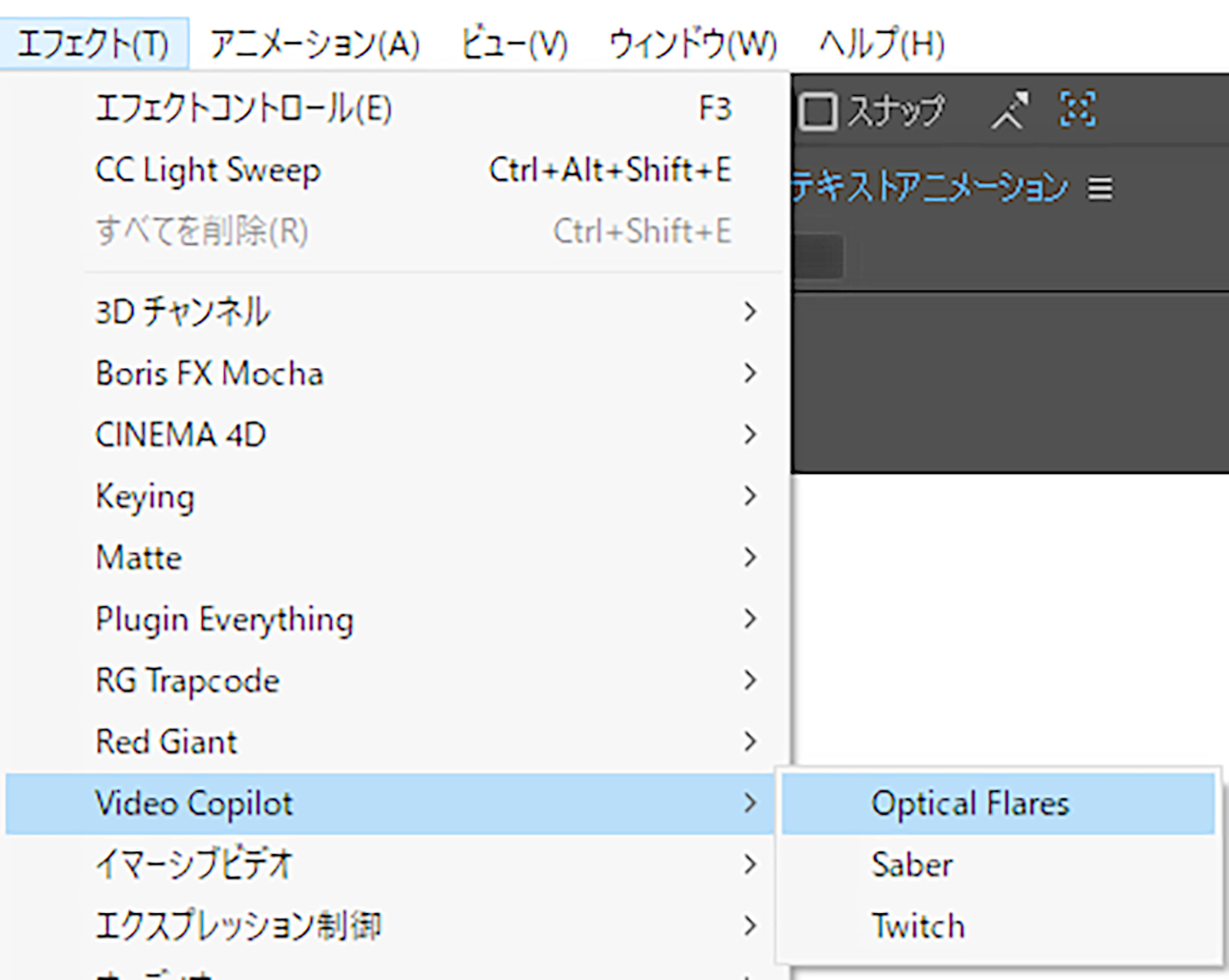
Task: Select Saber effect
Action: [999, 865]
